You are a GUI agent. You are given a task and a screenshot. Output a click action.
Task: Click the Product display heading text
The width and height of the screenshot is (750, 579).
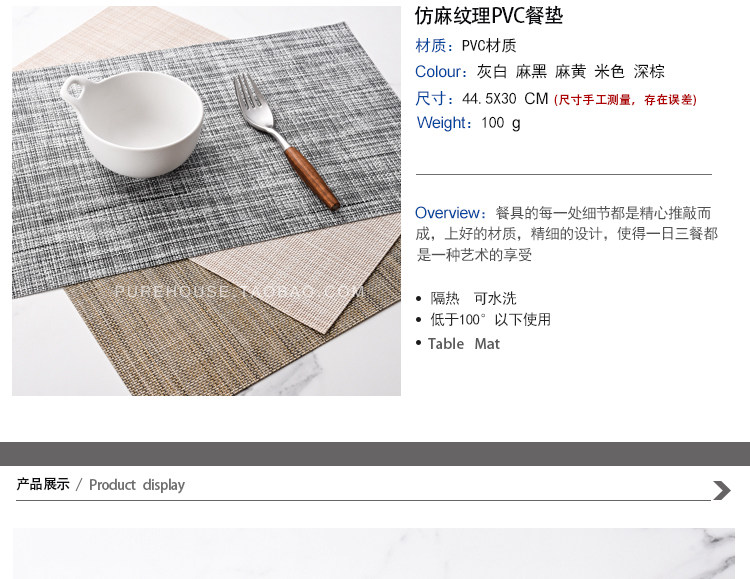point(137,485)
